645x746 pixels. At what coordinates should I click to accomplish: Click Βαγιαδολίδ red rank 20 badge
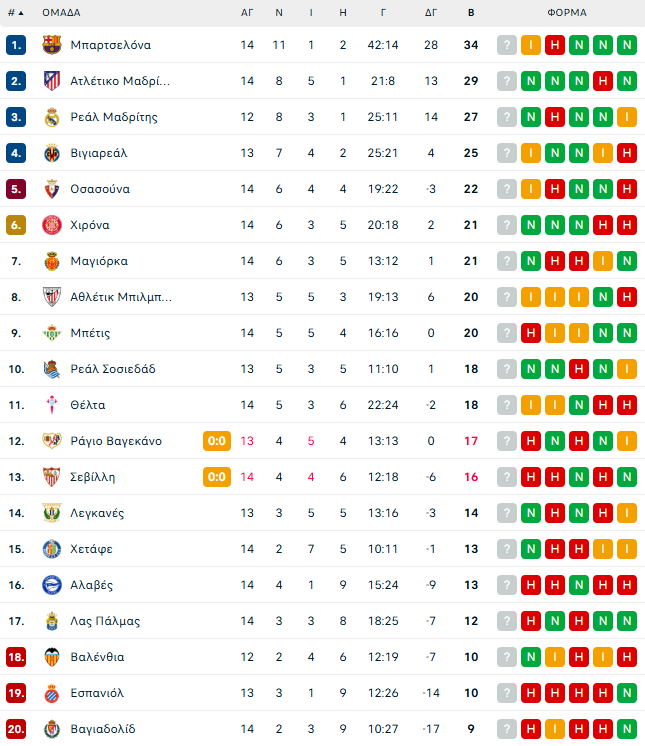coord(15,729)
